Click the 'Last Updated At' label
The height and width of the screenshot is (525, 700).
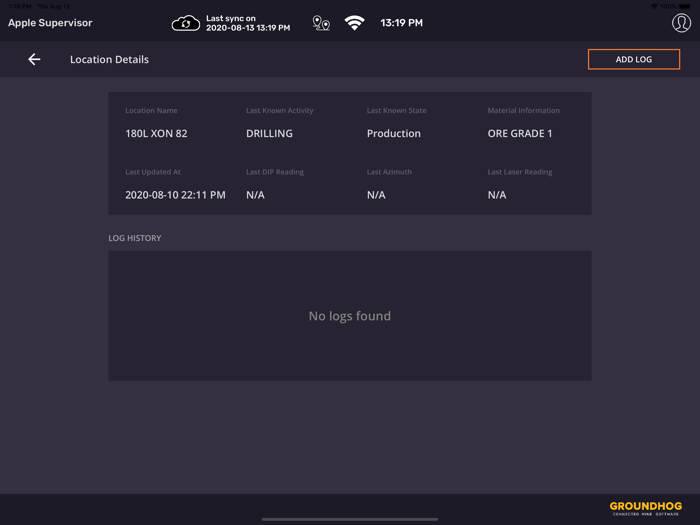tap(153, 172)
